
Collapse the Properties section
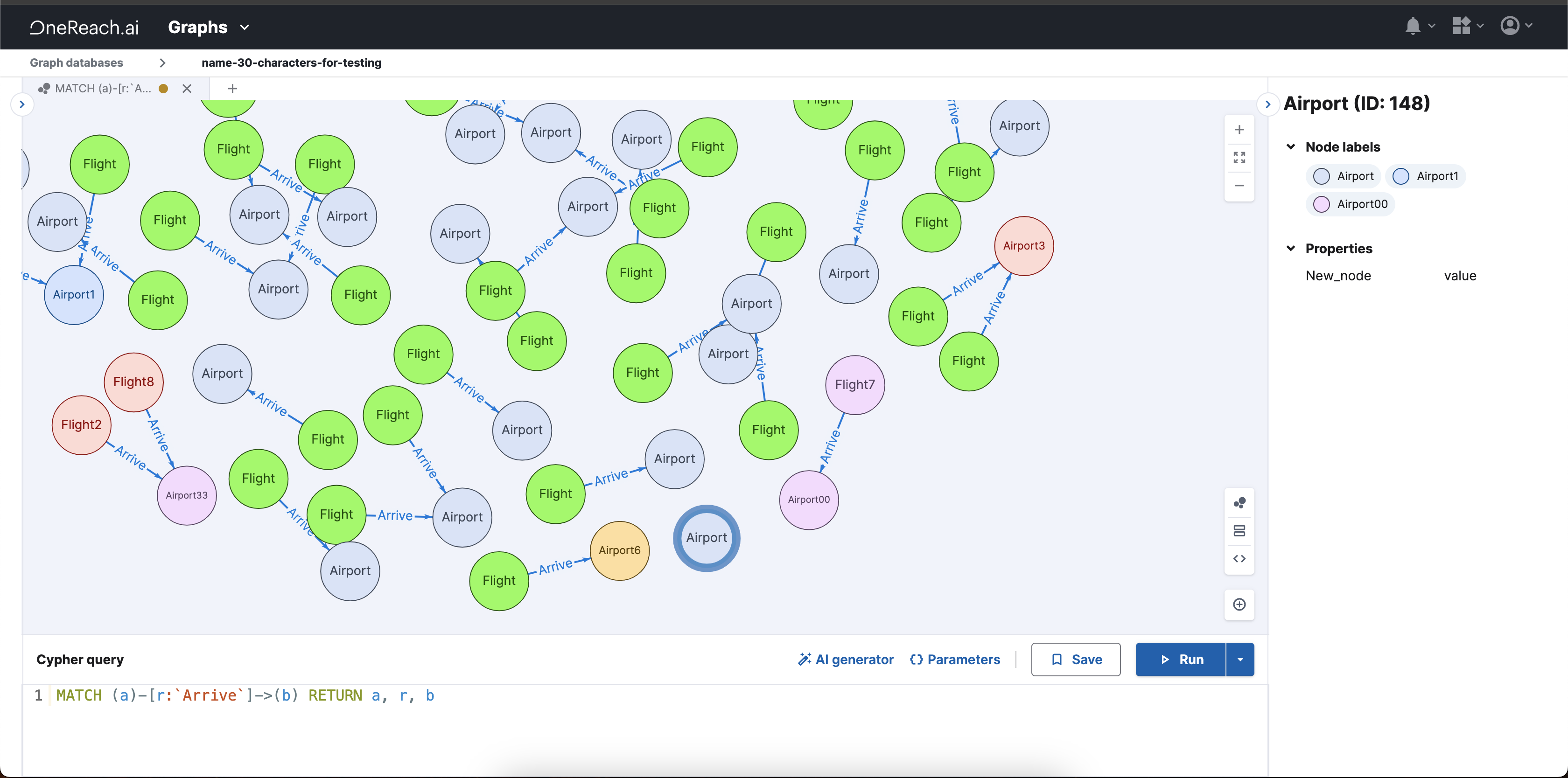(x=1291, y=248)
